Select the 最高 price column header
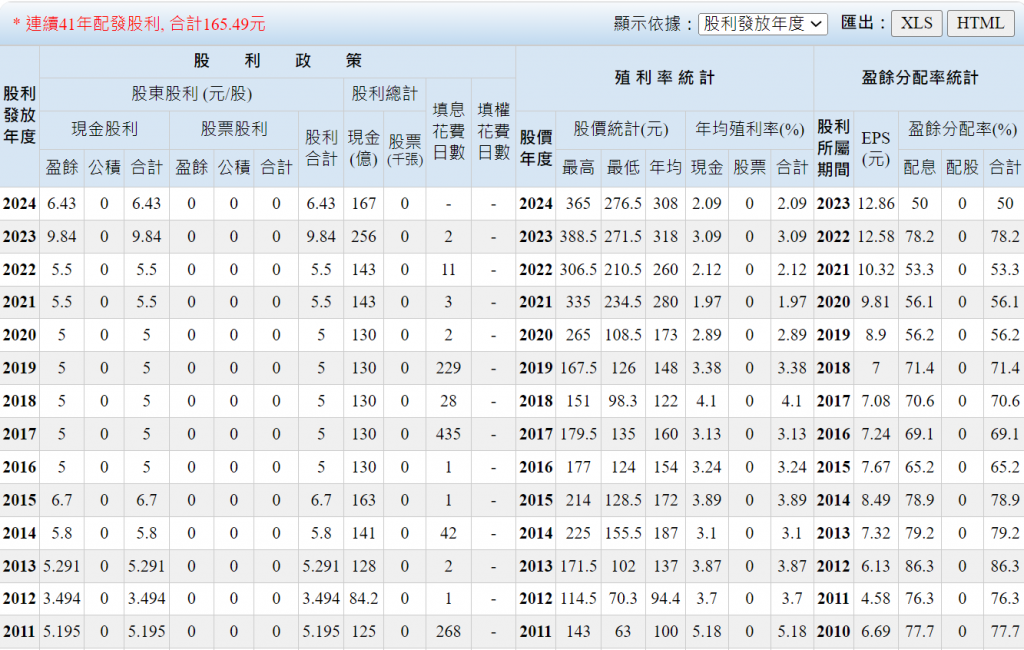1024x650 pixels. (578, 167)
